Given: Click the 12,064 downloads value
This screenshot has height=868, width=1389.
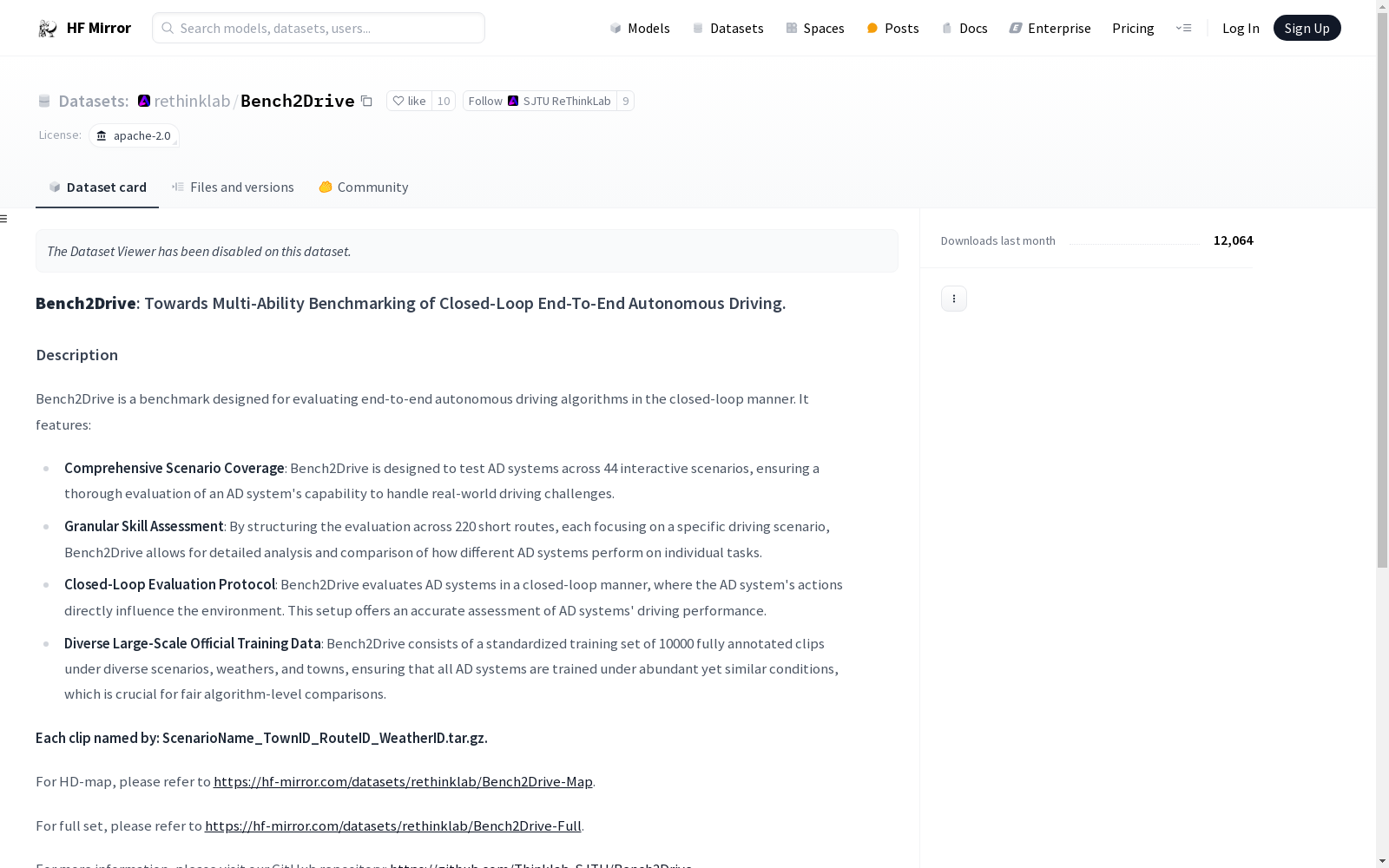Looking at the screenshot, I should (x=1233, y=240).
